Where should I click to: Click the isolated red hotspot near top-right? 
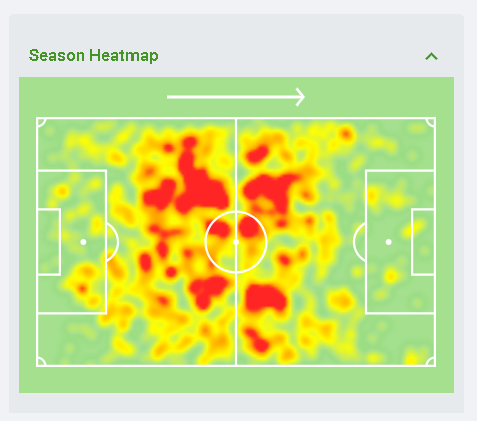(x=346, y=134)
